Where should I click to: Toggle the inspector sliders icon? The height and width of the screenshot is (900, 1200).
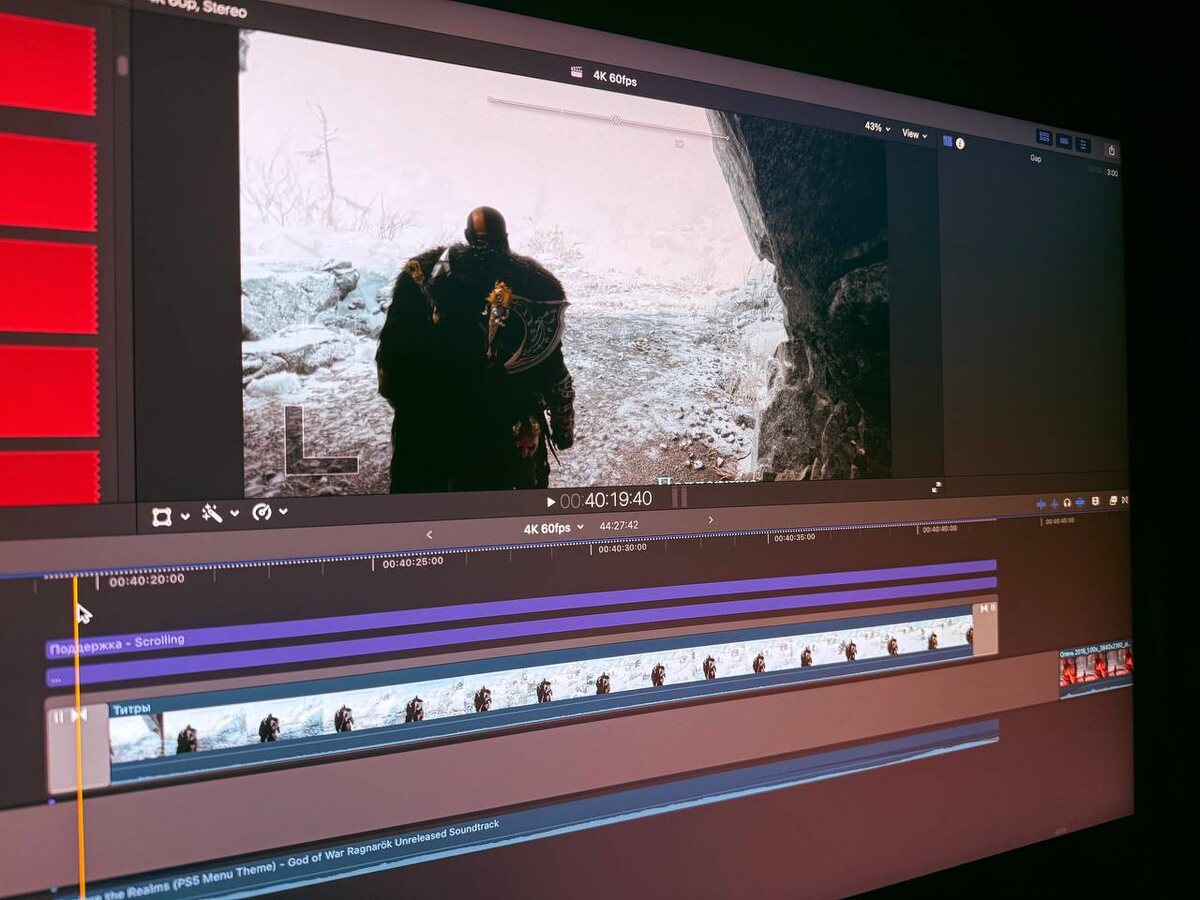pos(1084,144)
